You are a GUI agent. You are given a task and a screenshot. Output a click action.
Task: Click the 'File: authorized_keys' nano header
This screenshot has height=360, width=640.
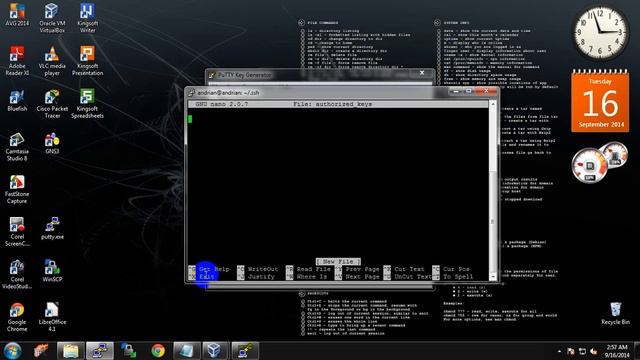point(332,104)
